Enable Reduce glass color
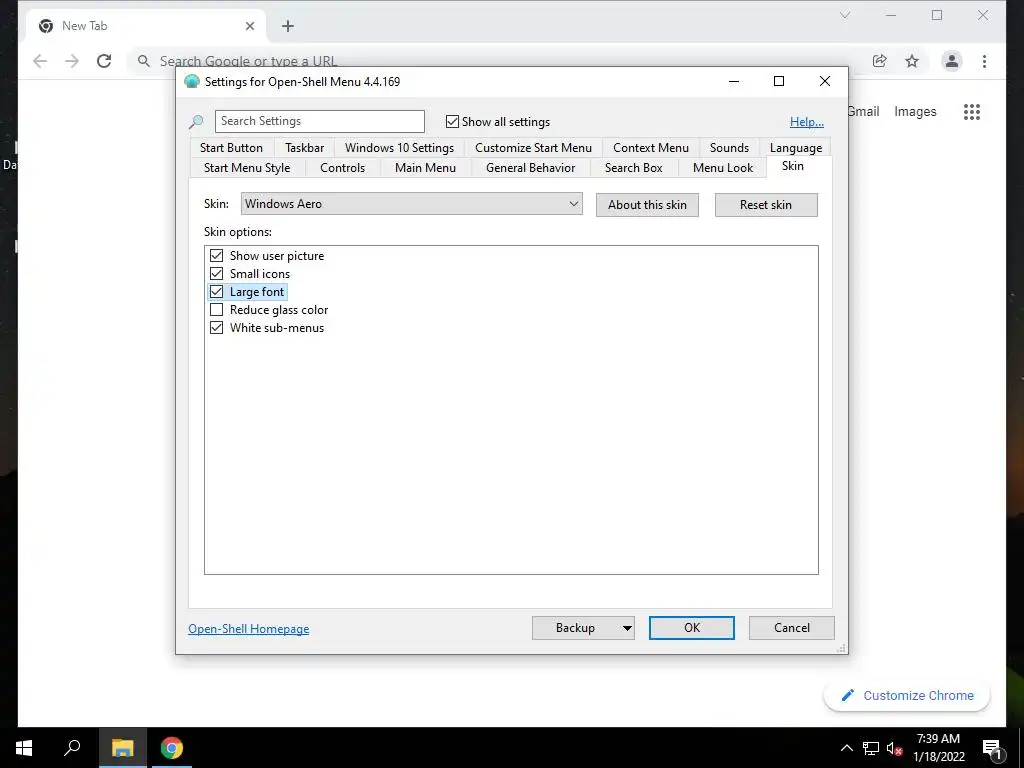 point(216,310)
